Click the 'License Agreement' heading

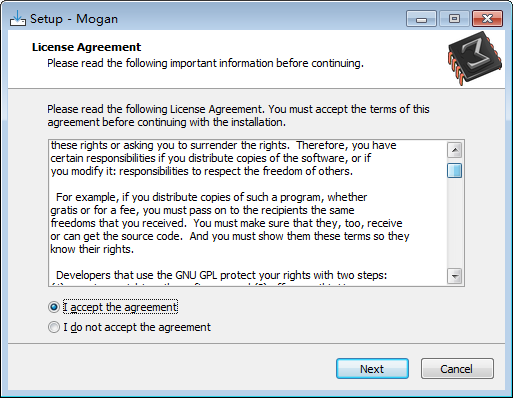click(x=87, y=47)
